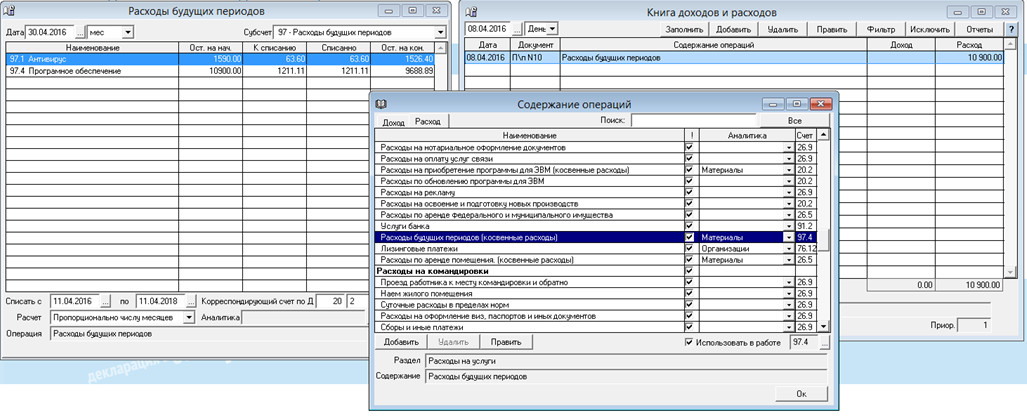
Task: Click the Счет column header
Action: [x=806, y=135]
